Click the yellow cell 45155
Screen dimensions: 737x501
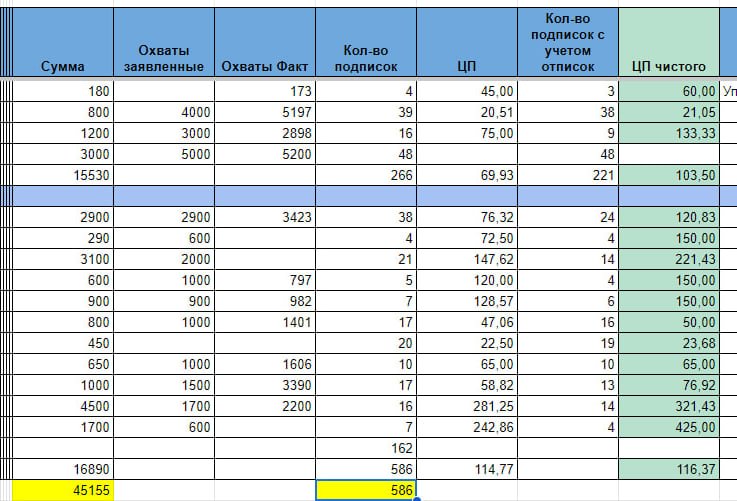coord(63,490)
